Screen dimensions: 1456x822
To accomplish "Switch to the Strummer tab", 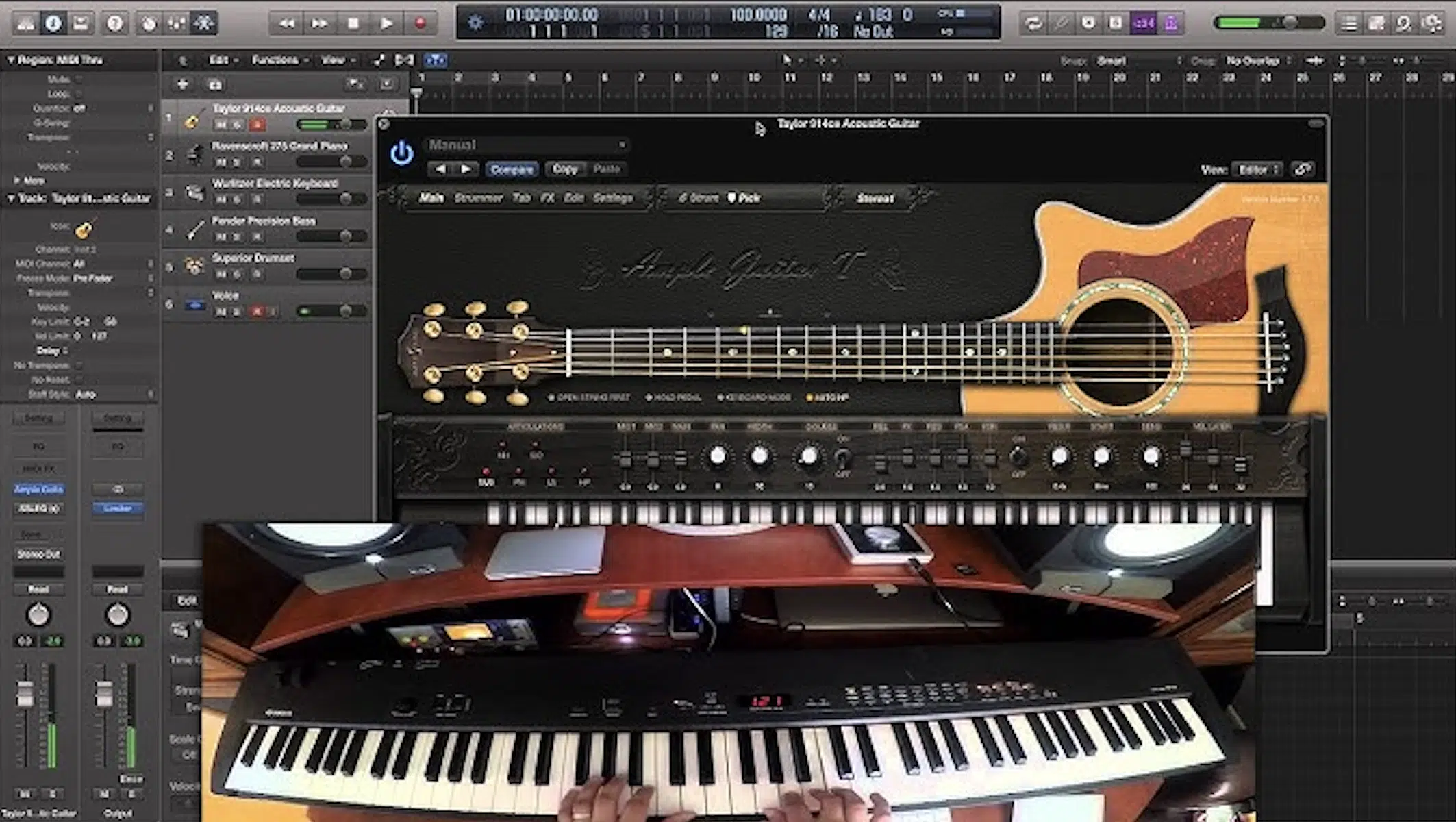I will [x=479, y=198].
